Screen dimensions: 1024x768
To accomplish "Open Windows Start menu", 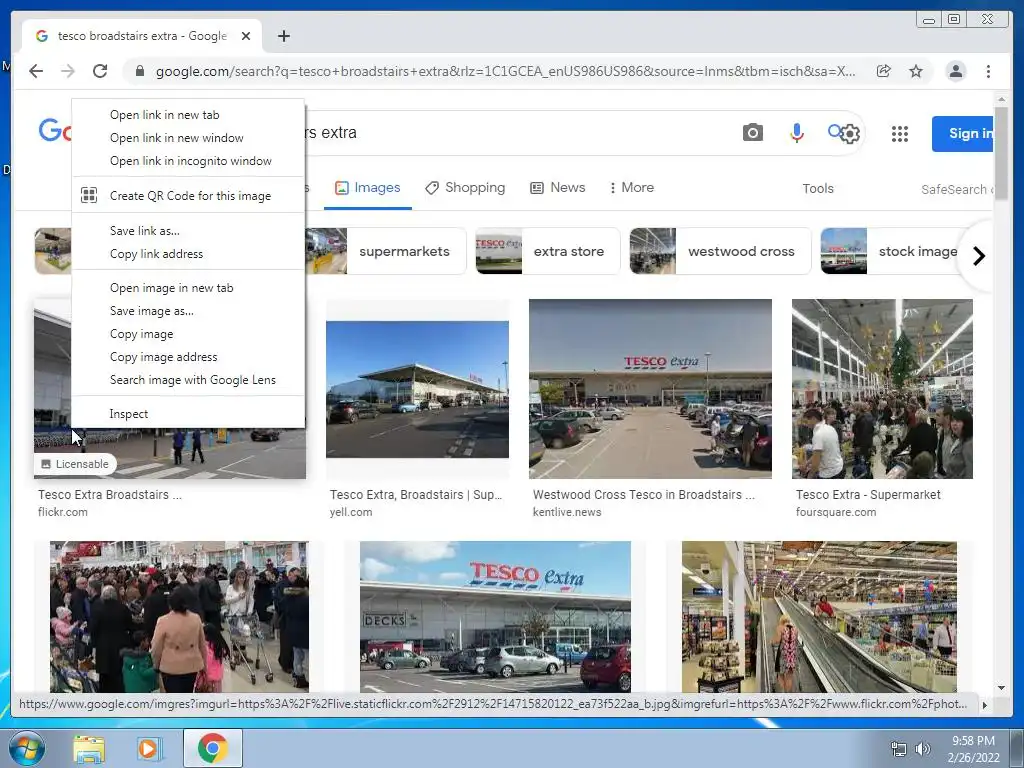I will pos(26,748).
